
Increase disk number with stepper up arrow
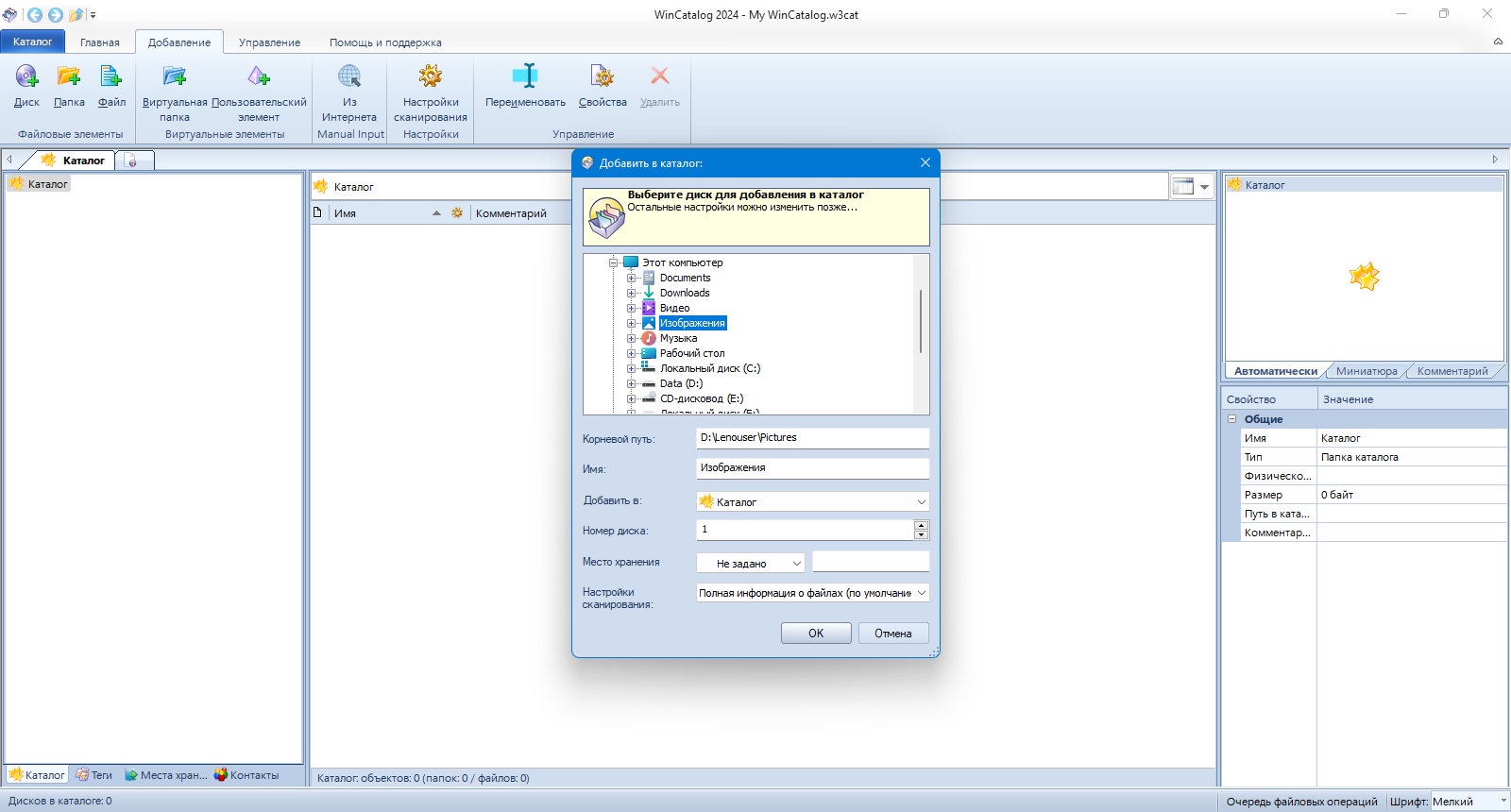922,524
